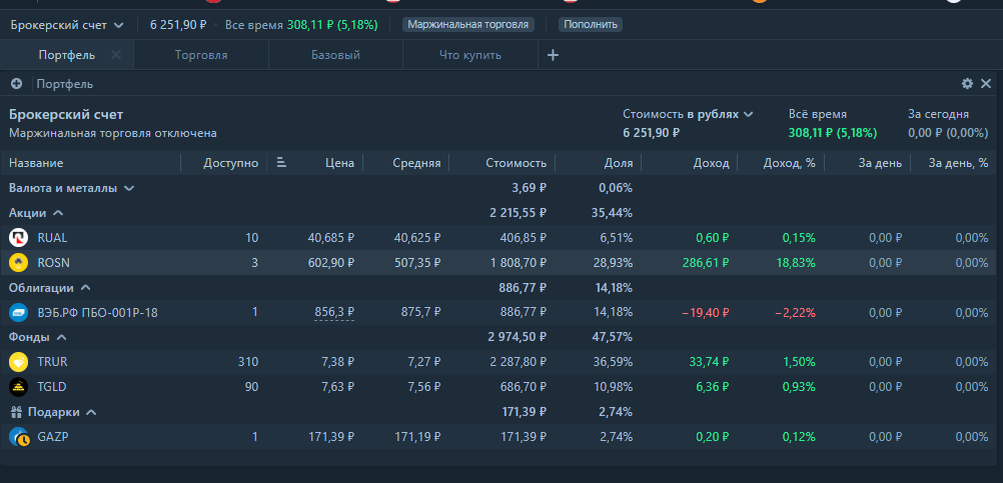This screenshot has width=1003, height=483.
Task: Open the portfolio widget settings gear
Action: [x=967, y=84]
